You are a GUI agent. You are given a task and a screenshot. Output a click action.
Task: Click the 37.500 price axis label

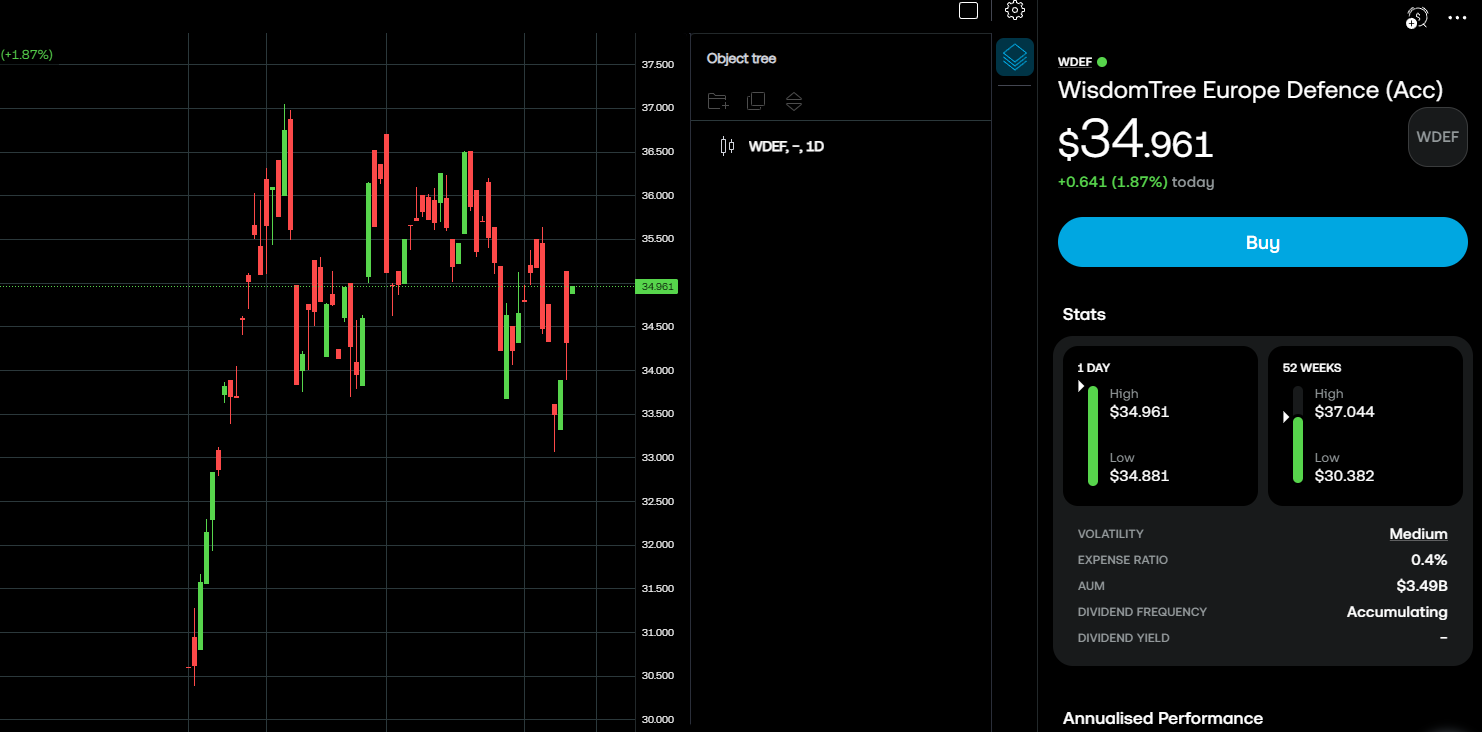coord(657,65)
